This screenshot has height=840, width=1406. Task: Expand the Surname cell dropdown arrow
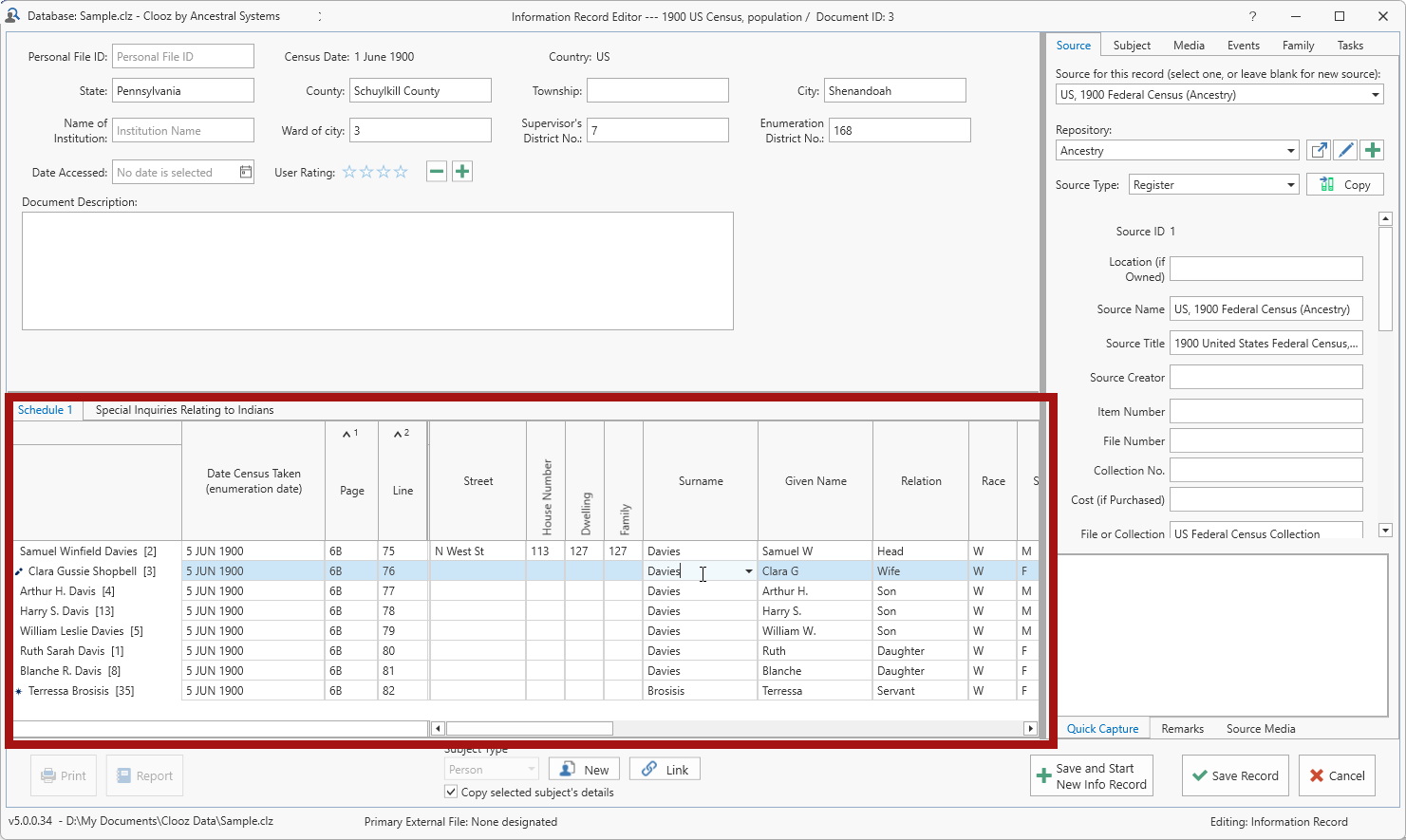click(748, 571)
